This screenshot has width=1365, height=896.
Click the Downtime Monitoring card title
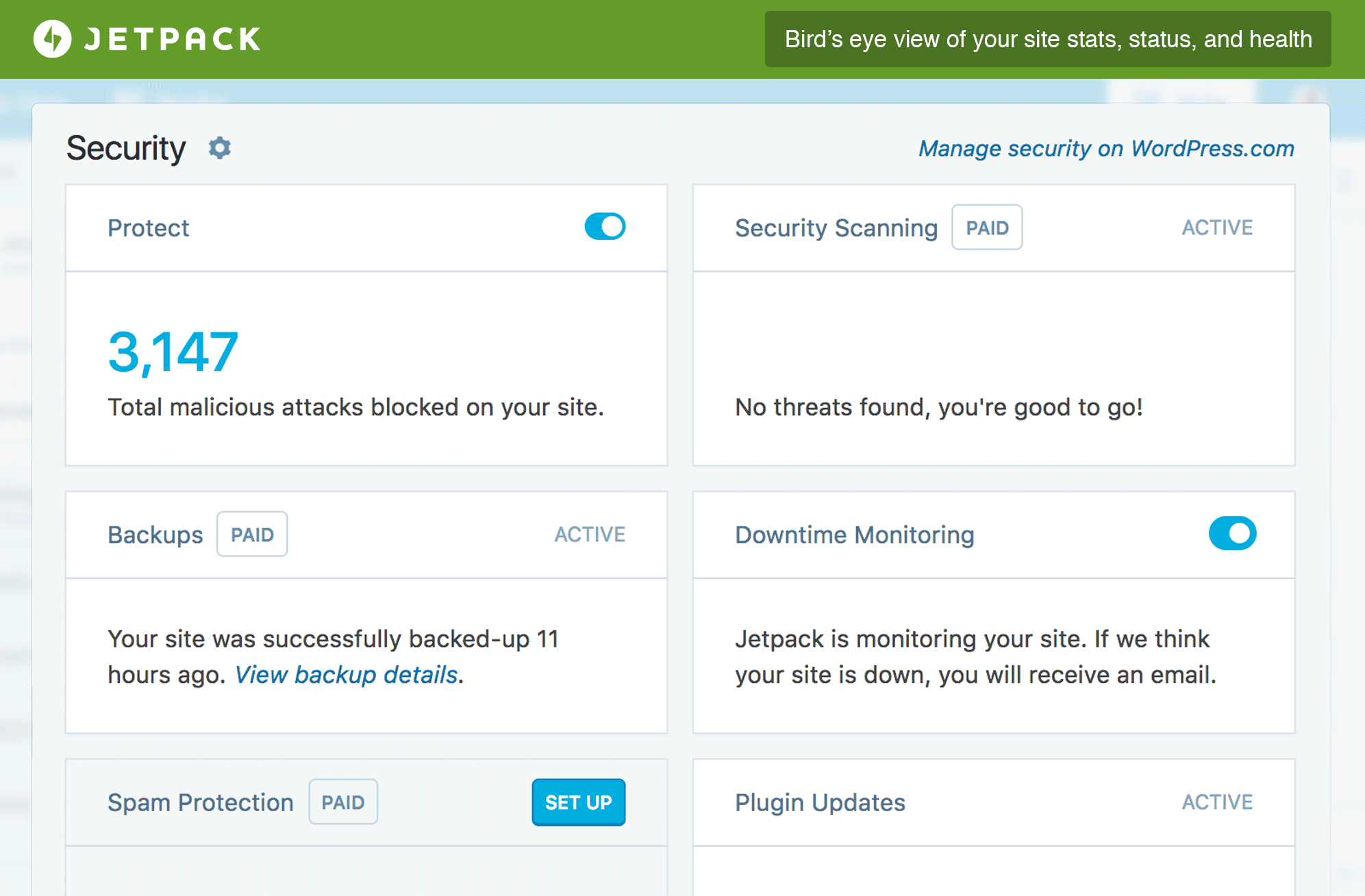point(854,535)
